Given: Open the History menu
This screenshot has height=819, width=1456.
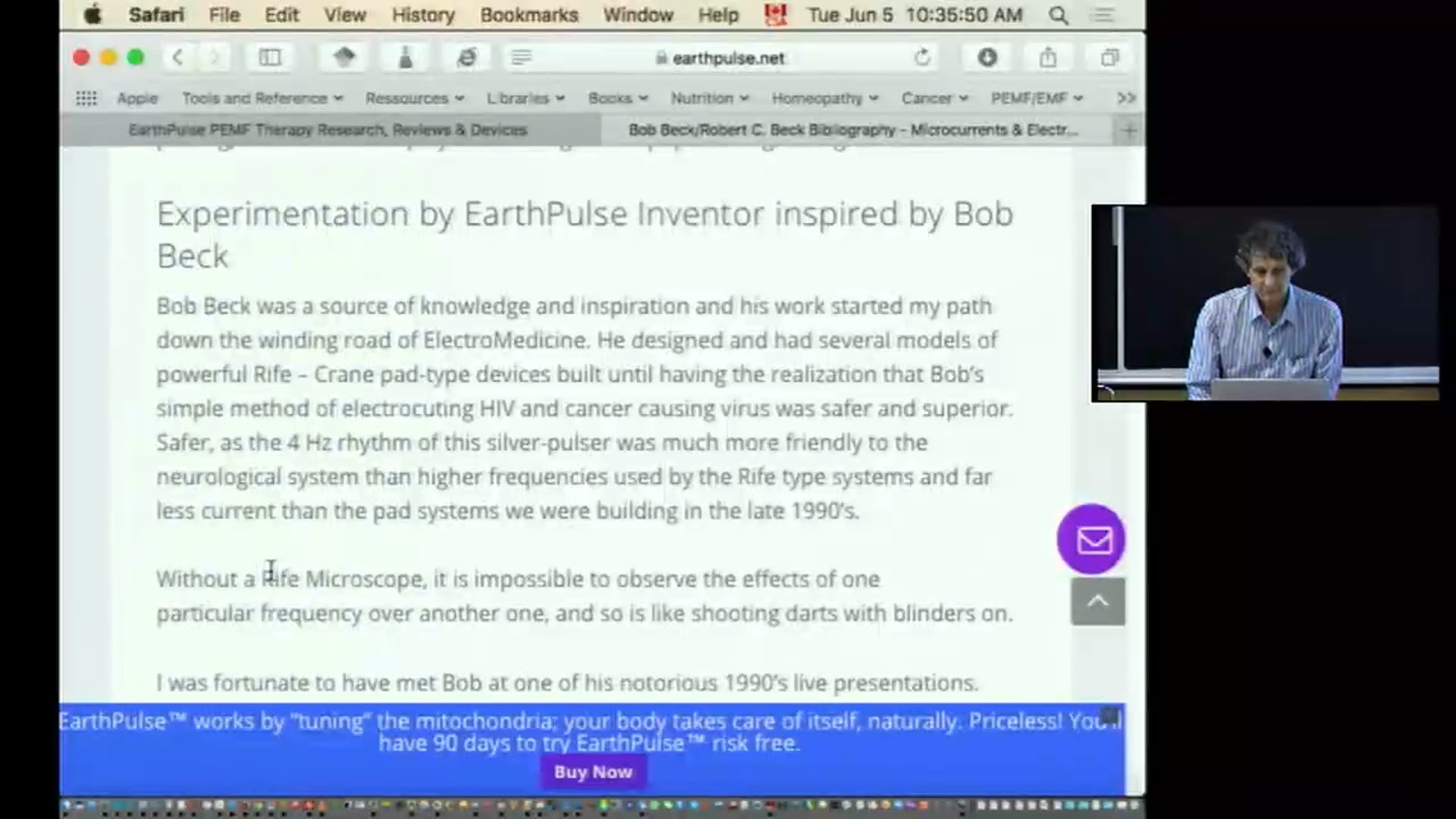Looking at the screenshot, I should (x=423, y=15).
